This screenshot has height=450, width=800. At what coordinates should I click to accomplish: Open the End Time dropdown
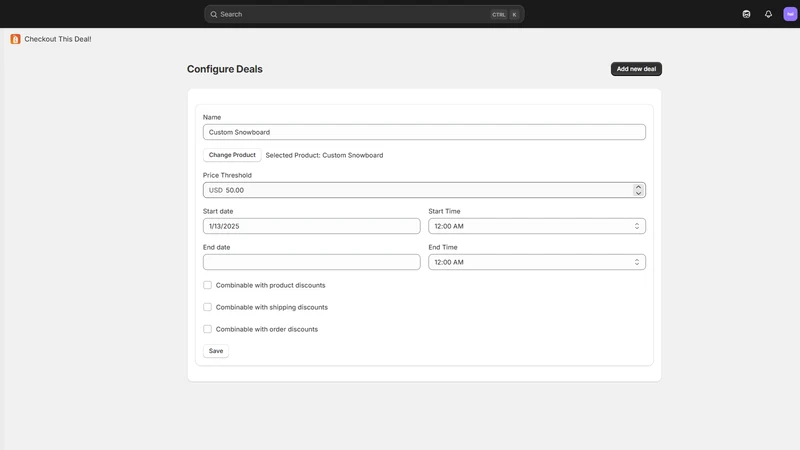click(x=537, y=262)
